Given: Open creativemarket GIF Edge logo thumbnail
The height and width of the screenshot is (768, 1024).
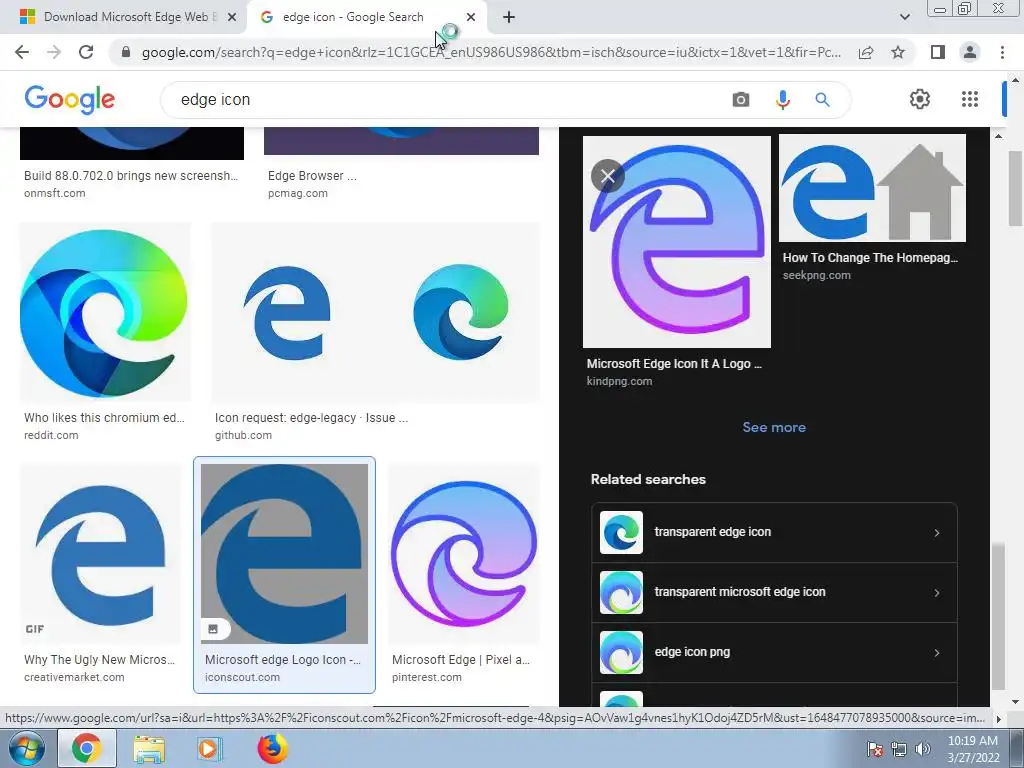Looking at the screenshot, I should 101,554.
